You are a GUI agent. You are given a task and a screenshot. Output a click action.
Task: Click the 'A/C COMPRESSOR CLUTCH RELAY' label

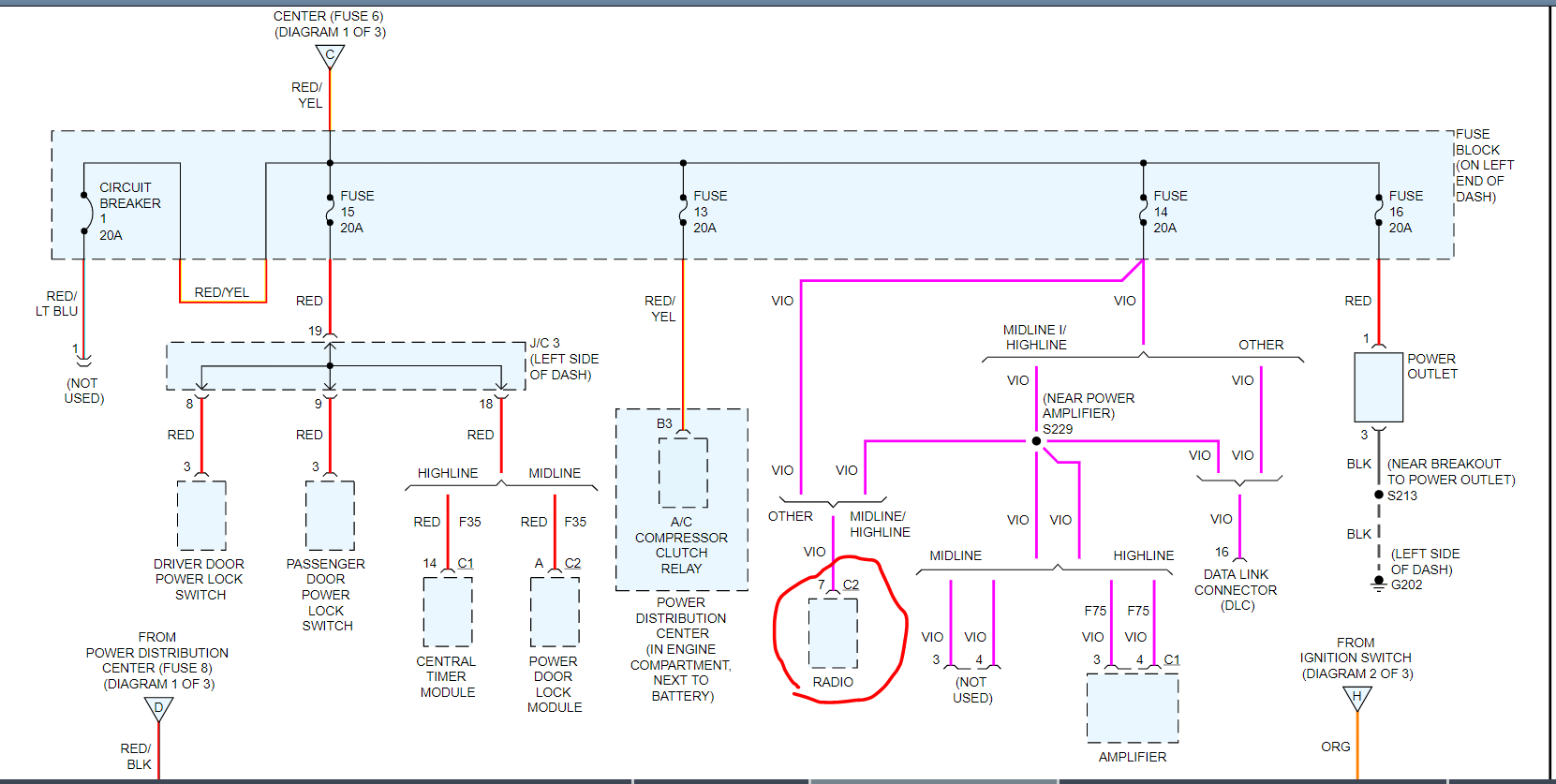[x=681, y=545]
